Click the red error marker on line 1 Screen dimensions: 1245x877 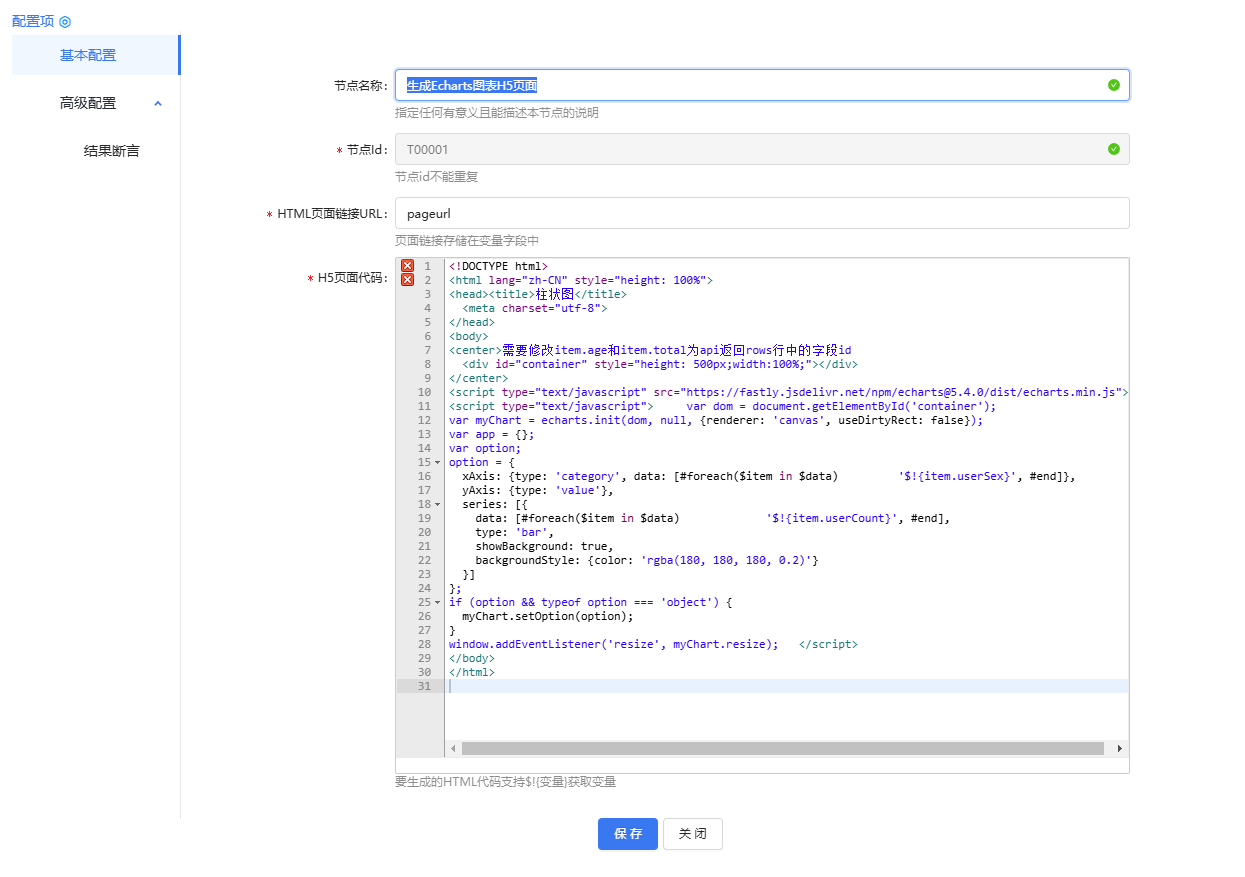(407, 266)
